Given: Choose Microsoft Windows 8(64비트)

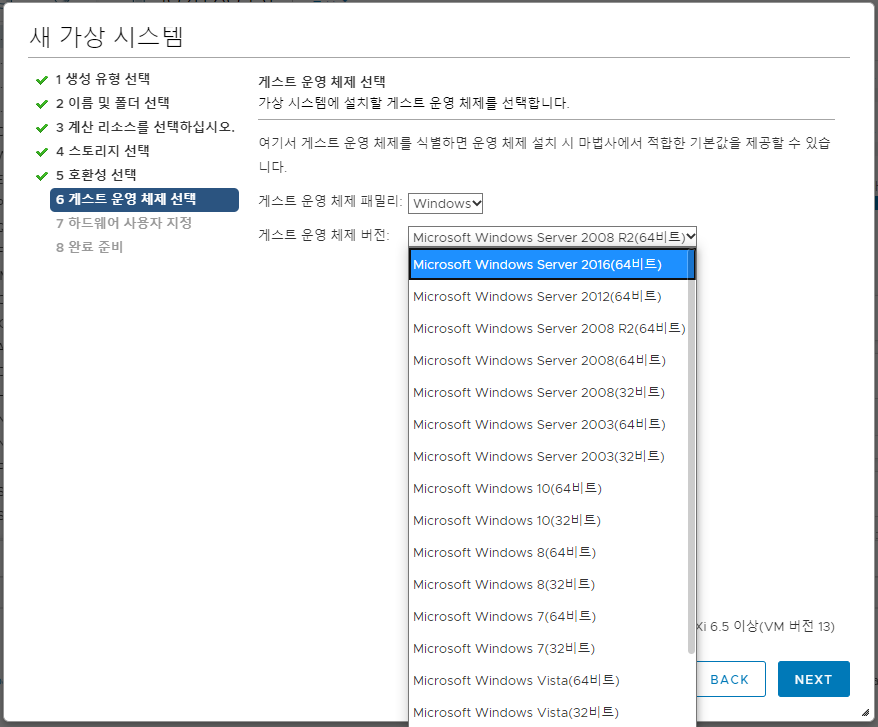Looking at the screenshot, I should tap(549, 552).
